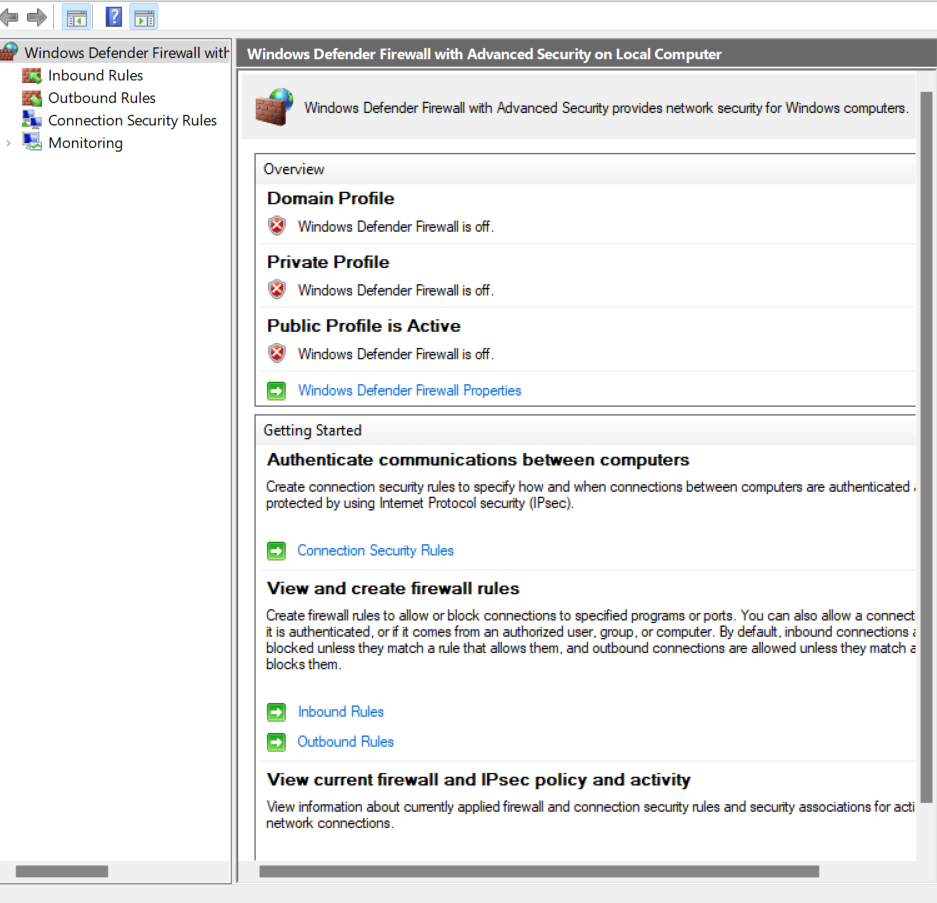Select Inbound Rules in the left tree
Image resolution: width=937 pixels, height=903 pixels.
[96, 75]
